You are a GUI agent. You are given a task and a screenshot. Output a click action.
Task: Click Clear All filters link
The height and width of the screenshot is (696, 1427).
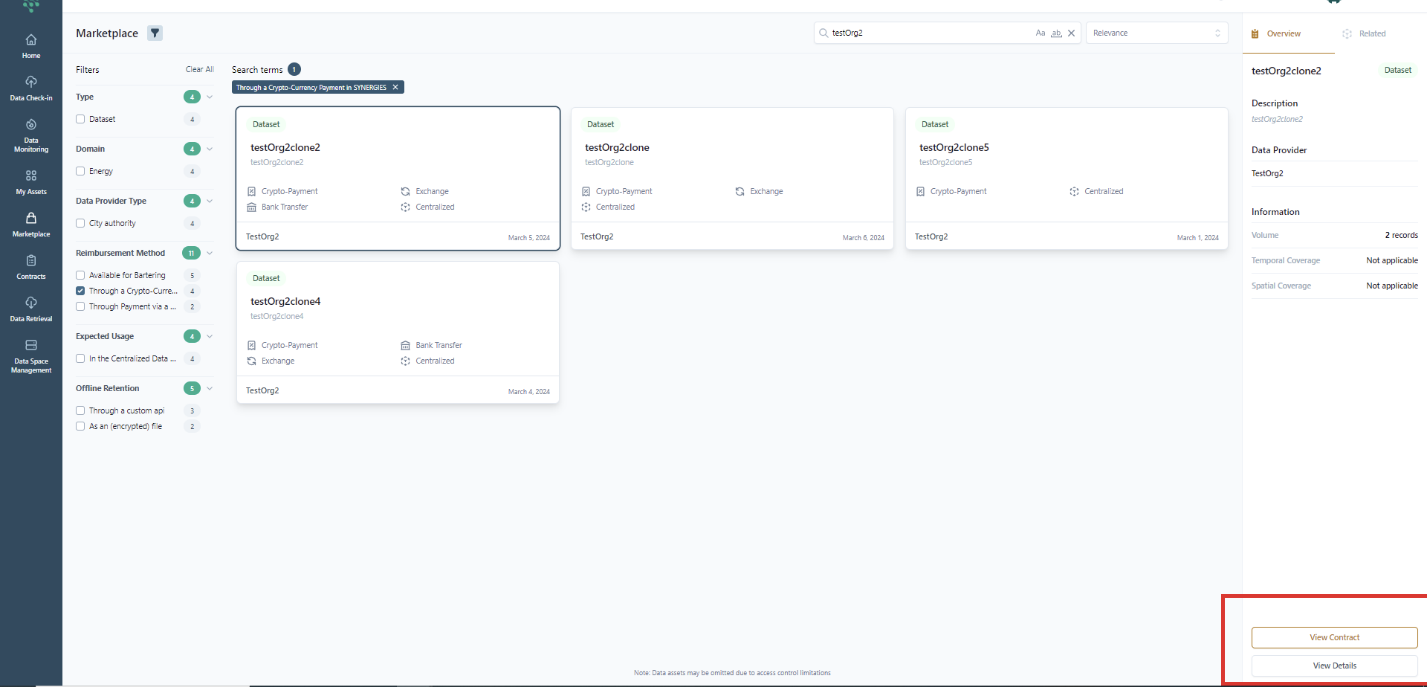(199, 70)
